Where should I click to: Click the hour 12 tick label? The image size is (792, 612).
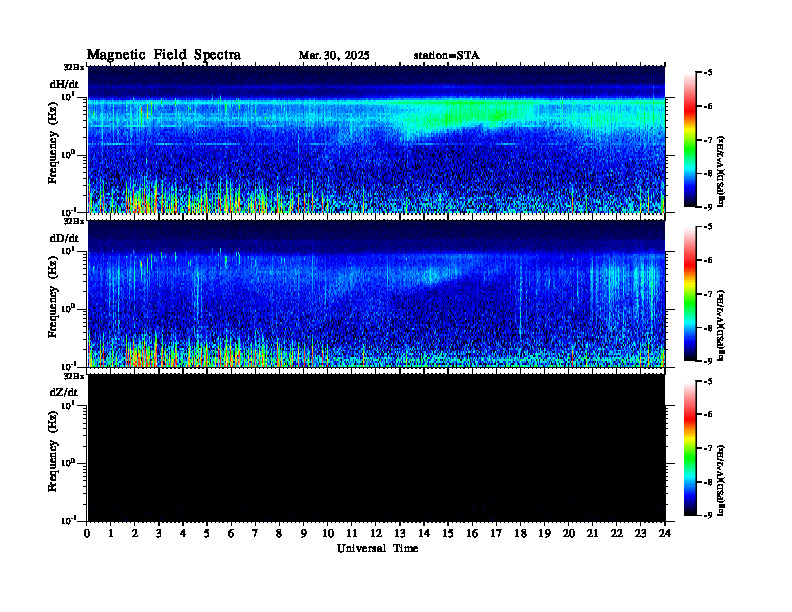376,534
